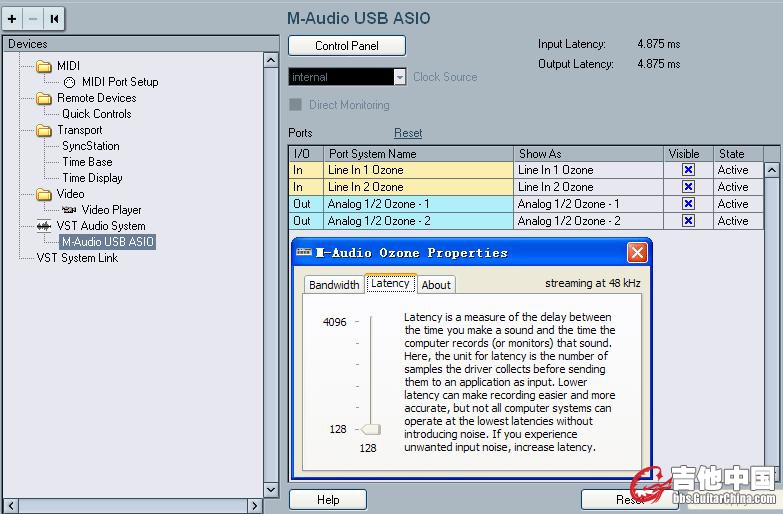The width and height of the screenshot is (783, 514).
Task: Click the reset-to-start arrow icon
Action: (x=54, y=19)
